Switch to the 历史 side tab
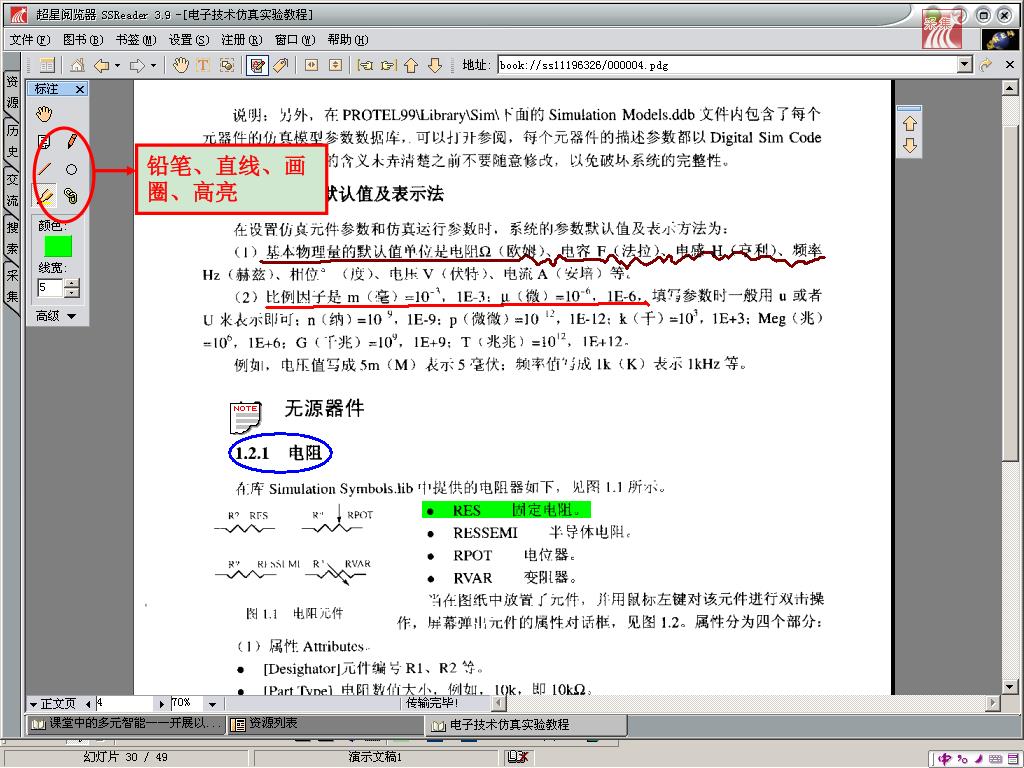 [x=12, y=140]
